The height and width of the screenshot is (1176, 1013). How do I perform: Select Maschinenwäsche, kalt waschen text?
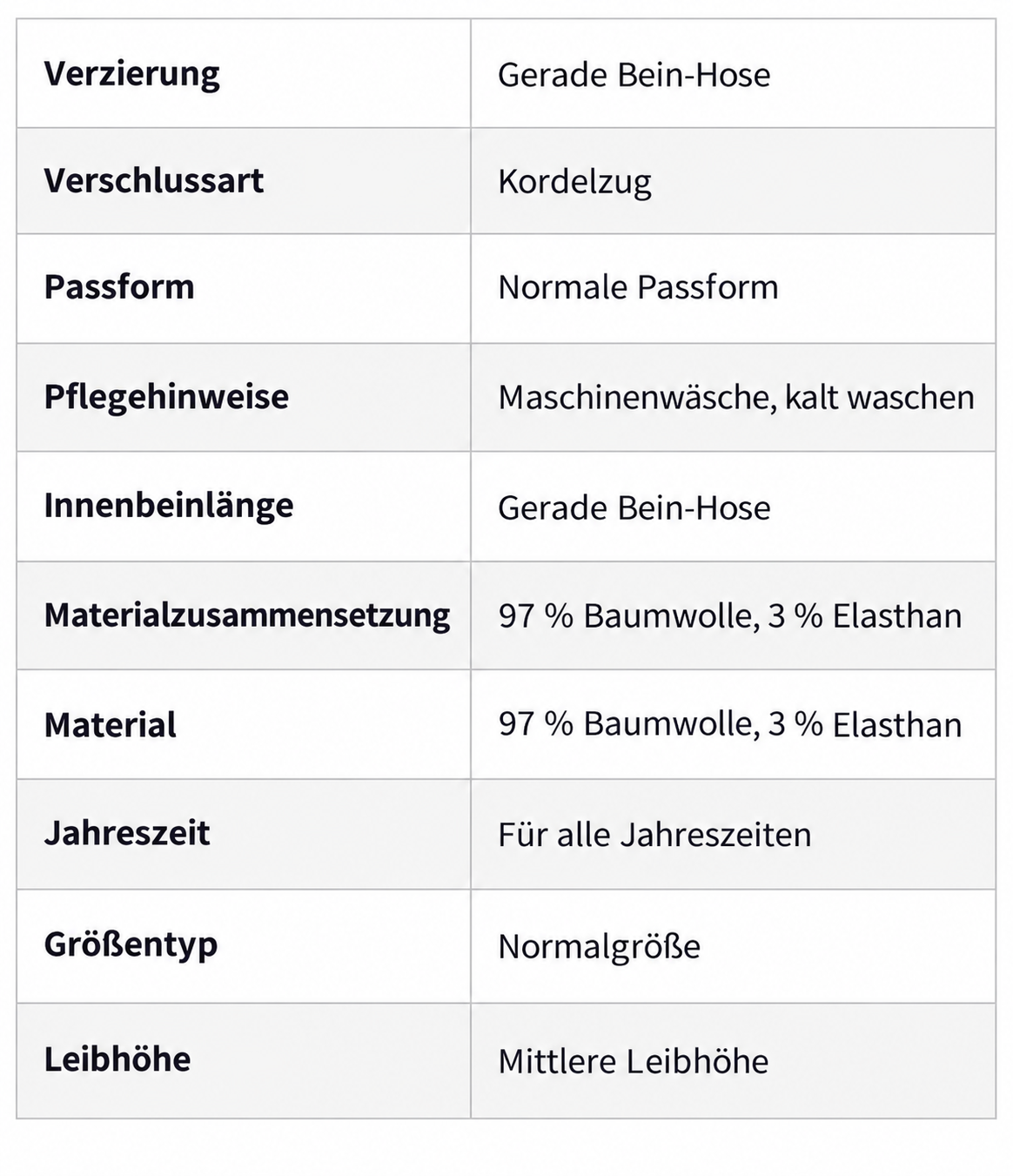coord(736,398)
